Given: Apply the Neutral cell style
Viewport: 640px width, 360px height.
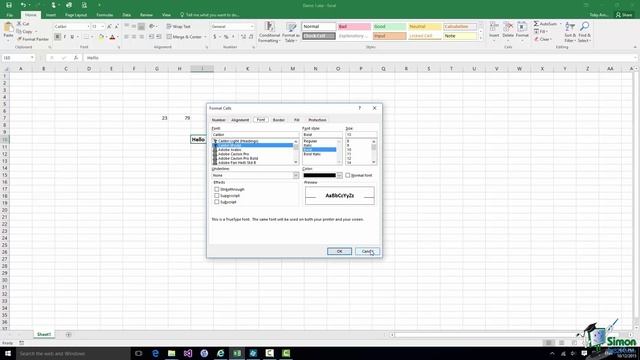Looking at the screenshot, I should 424,27.
